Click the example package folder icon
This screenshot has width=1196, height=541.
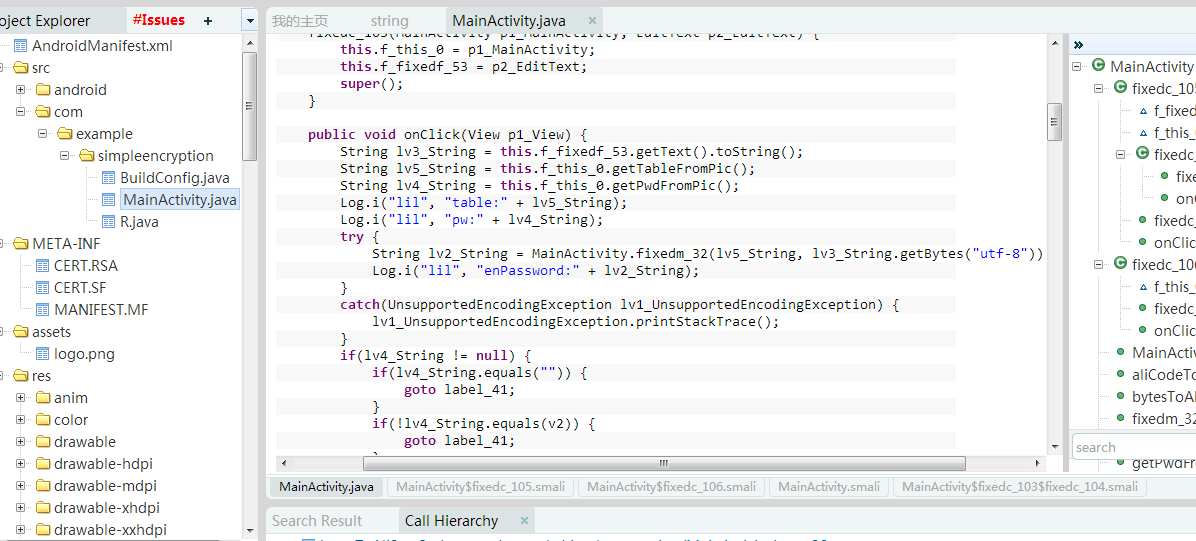(x=65, y=134)
